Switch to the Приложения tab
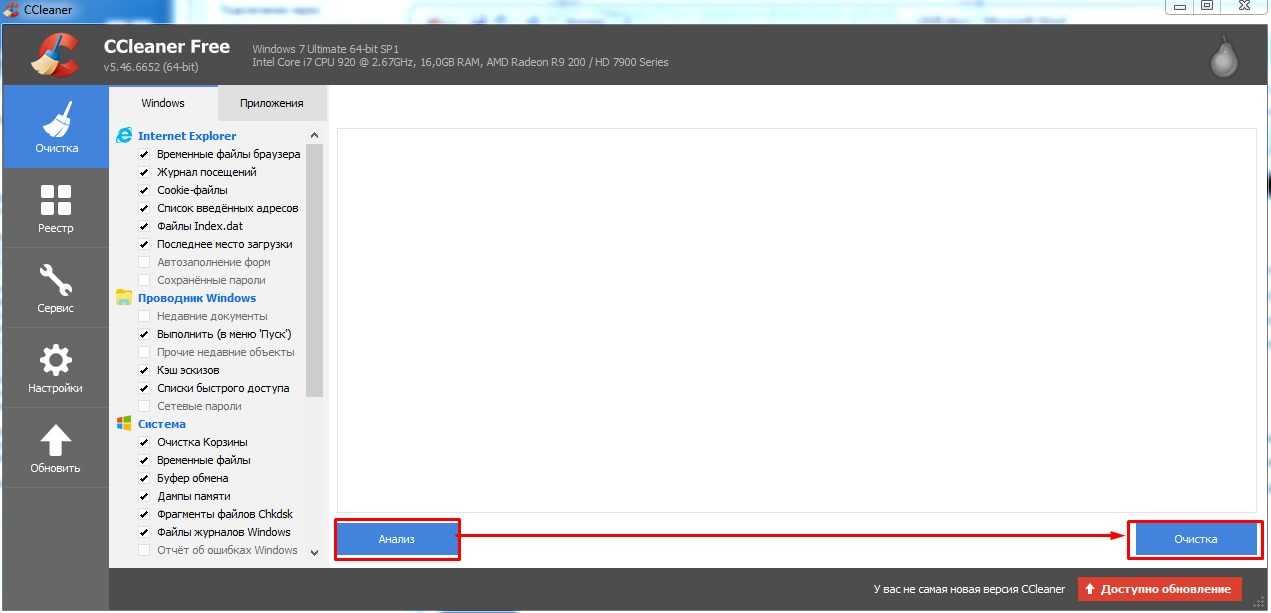This screenshot has width=1271, height=613. click(271, 103)
